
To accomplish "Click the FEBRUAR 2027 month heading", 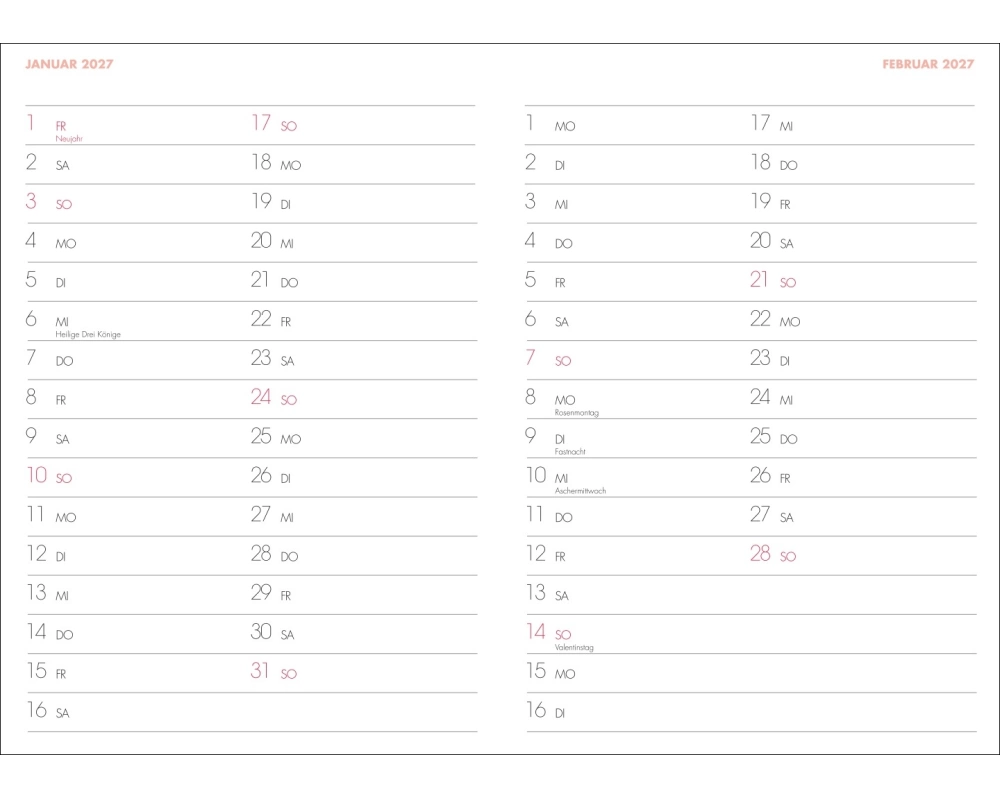I will 928,64.
